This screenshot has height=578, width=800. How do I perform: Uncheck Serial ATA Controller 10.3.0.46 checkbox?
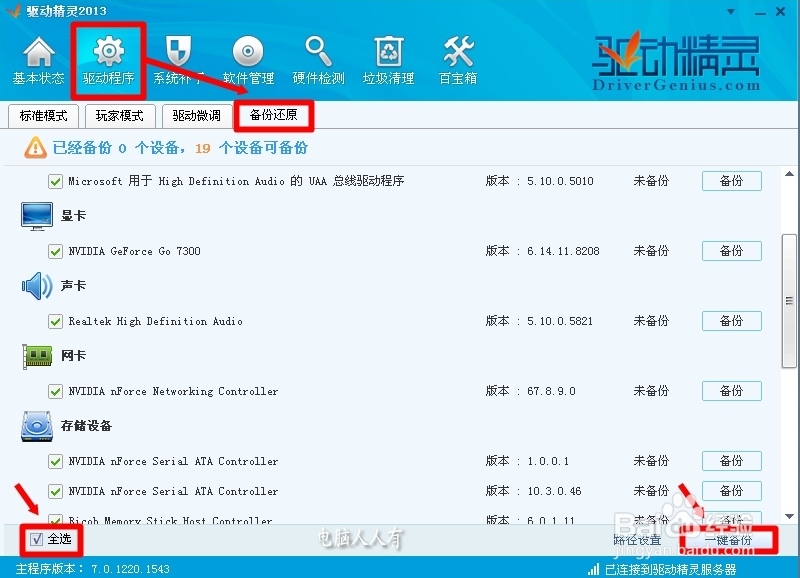pos(55,491)
